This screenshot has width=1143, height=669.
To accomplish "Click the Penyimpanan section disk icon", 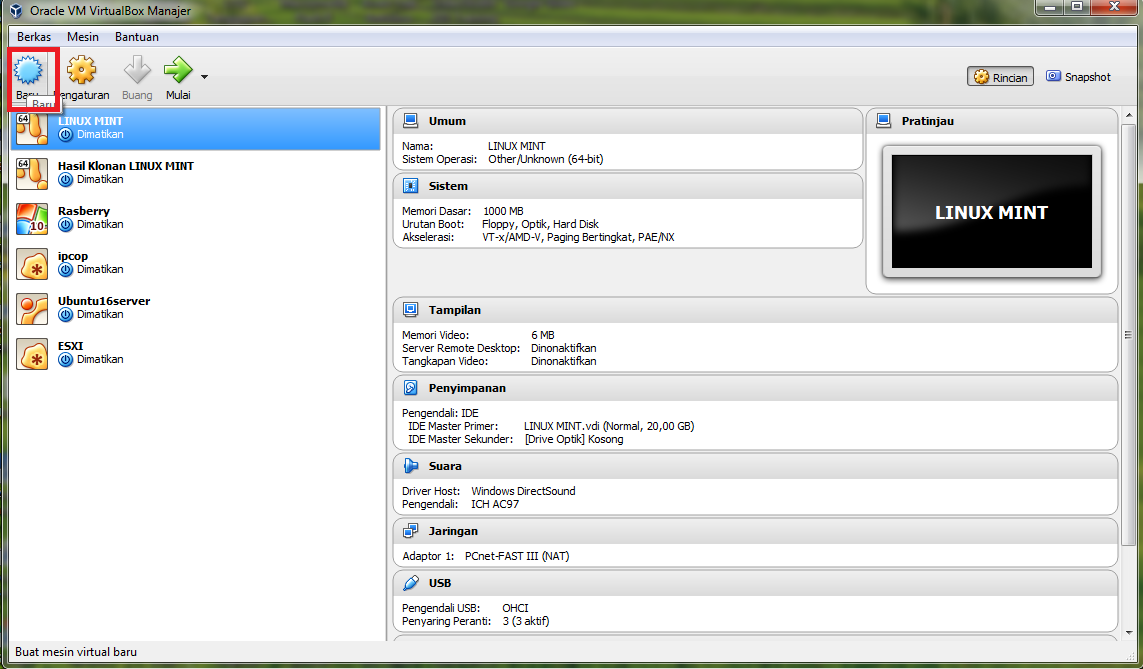I will coord(410,388).
